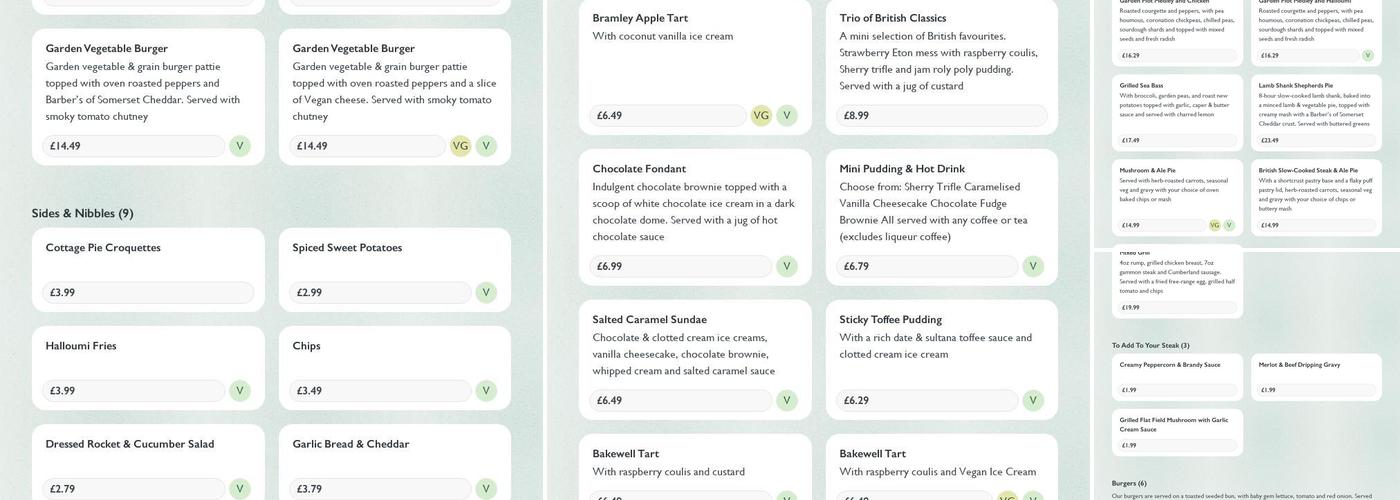This screenshot has width=1400, height=500.
Task: Click the VG badge on the Vegan cheese burger
Action: tap(460, 146)
